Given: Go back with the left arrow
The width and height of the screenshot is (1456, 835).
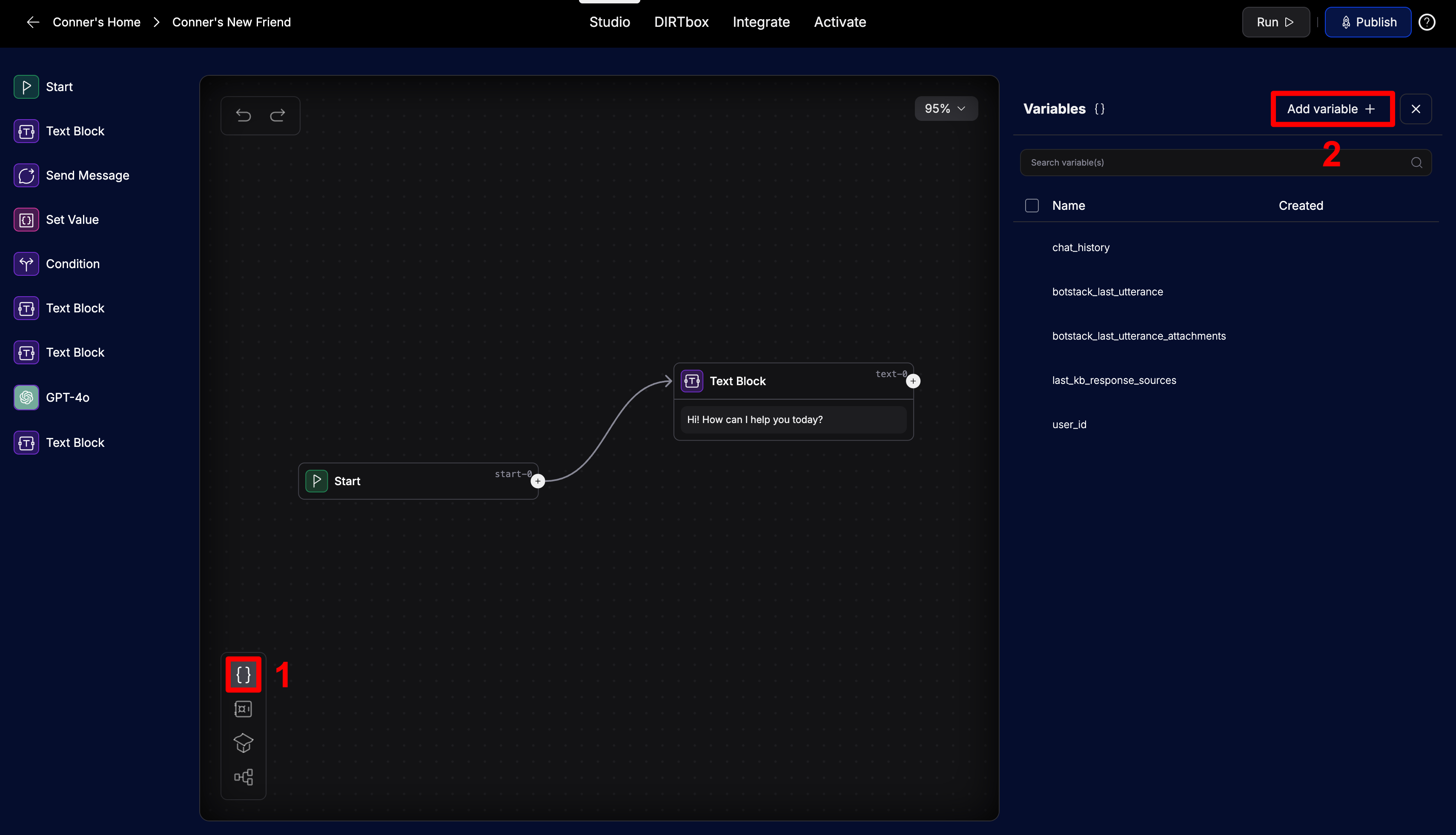Looking at the screenshot, I should [x=33, y=23].
